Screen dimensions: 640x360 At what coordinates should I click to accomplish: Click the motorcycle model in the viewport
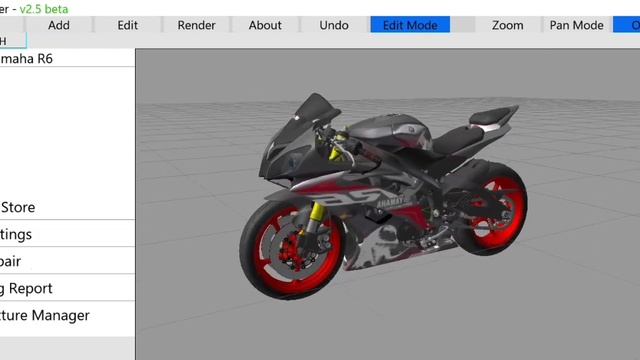tap(383, 196)
